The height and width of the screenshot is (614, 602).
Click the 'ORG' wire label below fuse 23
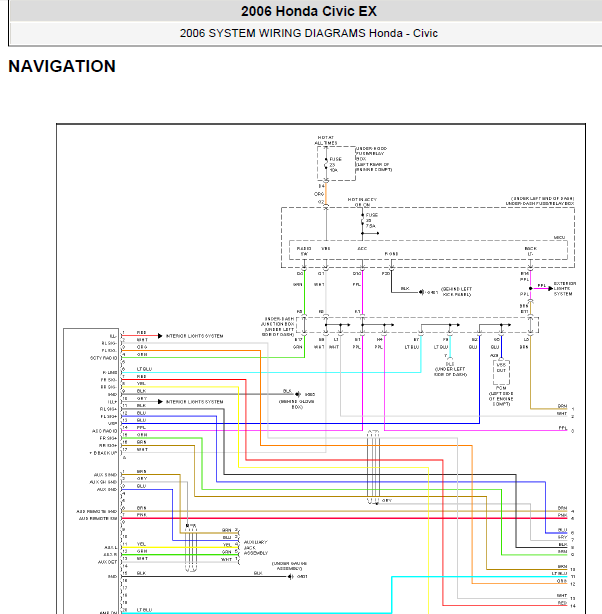point(319,194)
